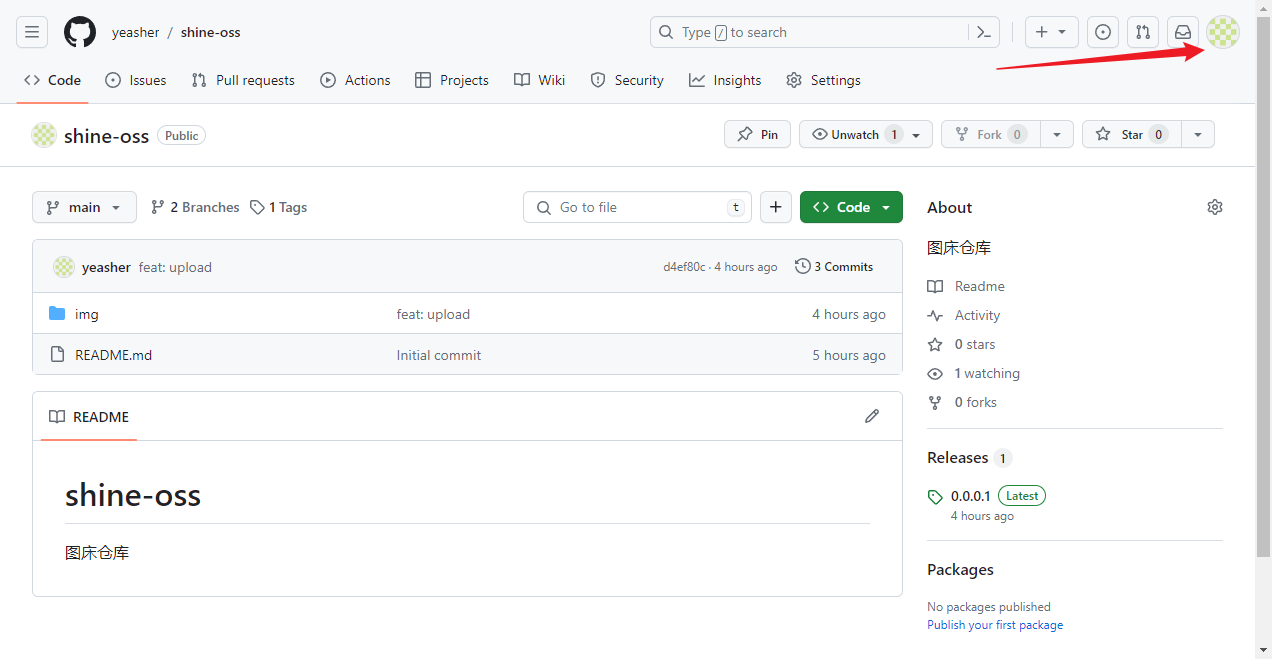View 0 stars link
The height and width of the screenshot is (659, 1272).
pos(961,344)
